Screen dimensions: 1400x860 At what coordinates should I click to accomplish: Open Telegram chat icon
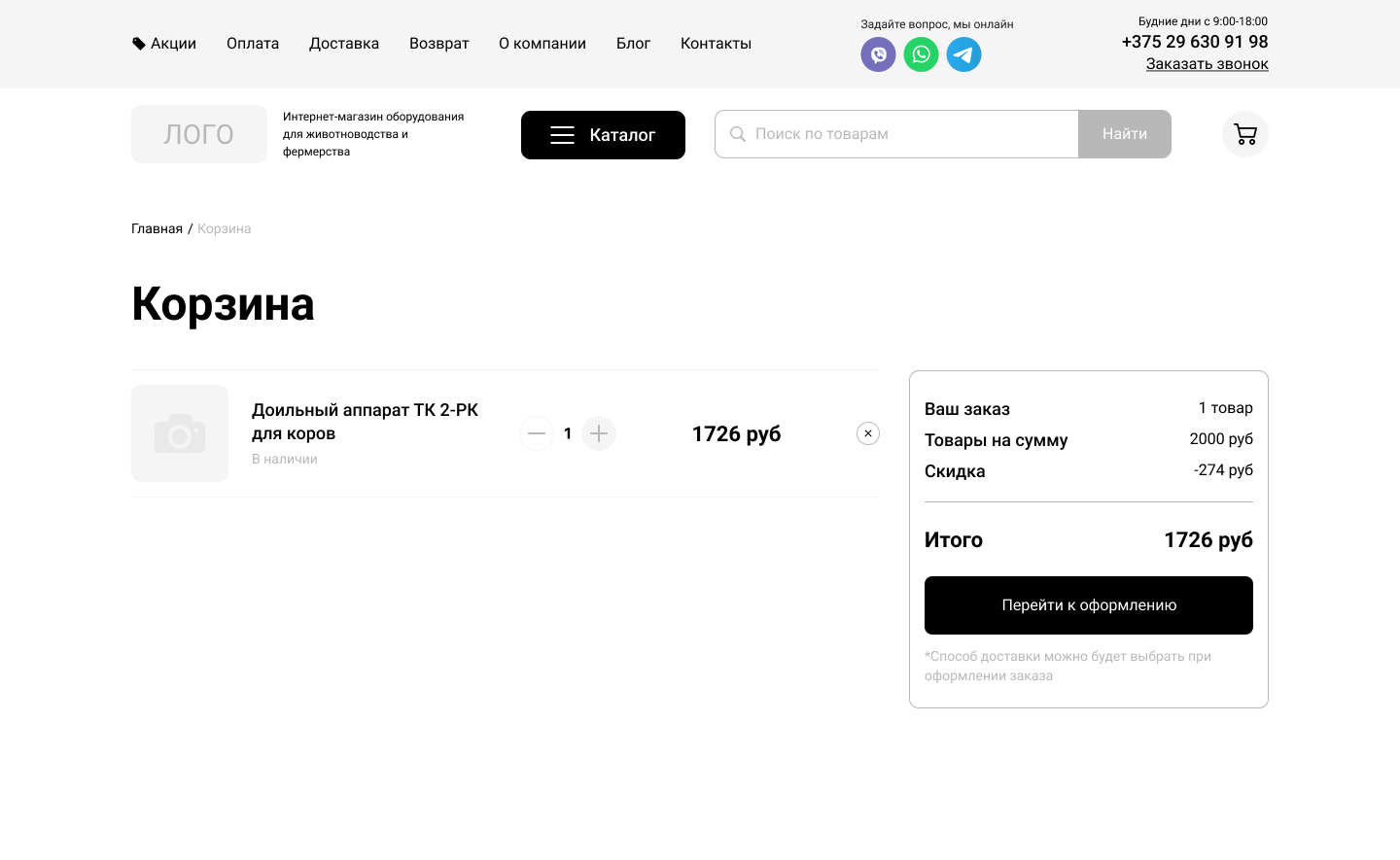[963, 54]
